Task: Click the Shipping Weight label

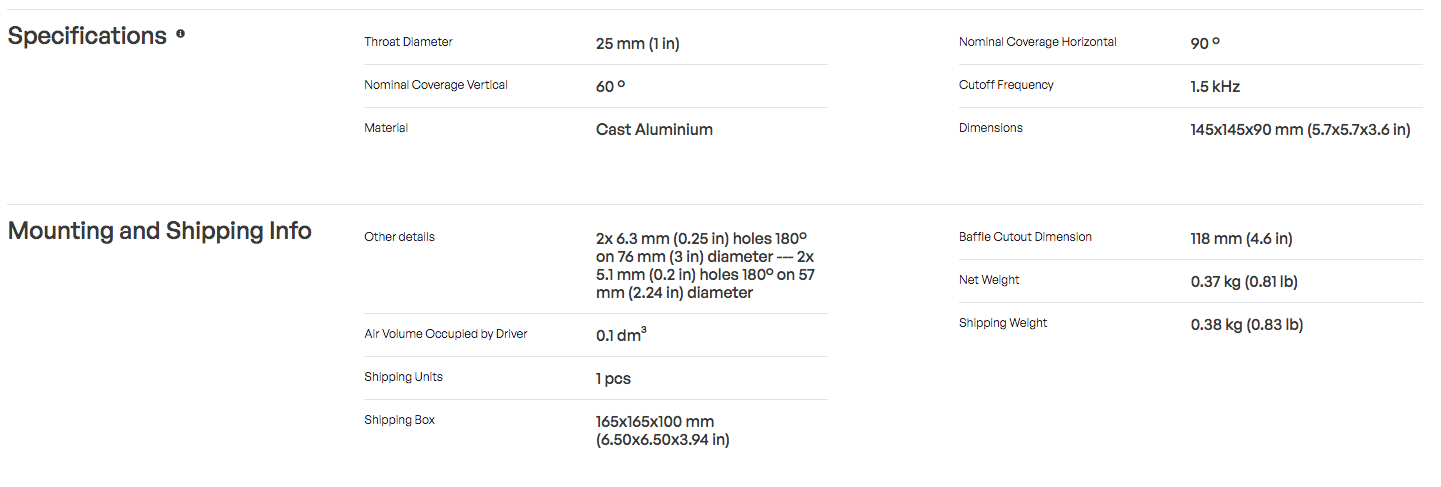Action: [x=1003, y=323]
